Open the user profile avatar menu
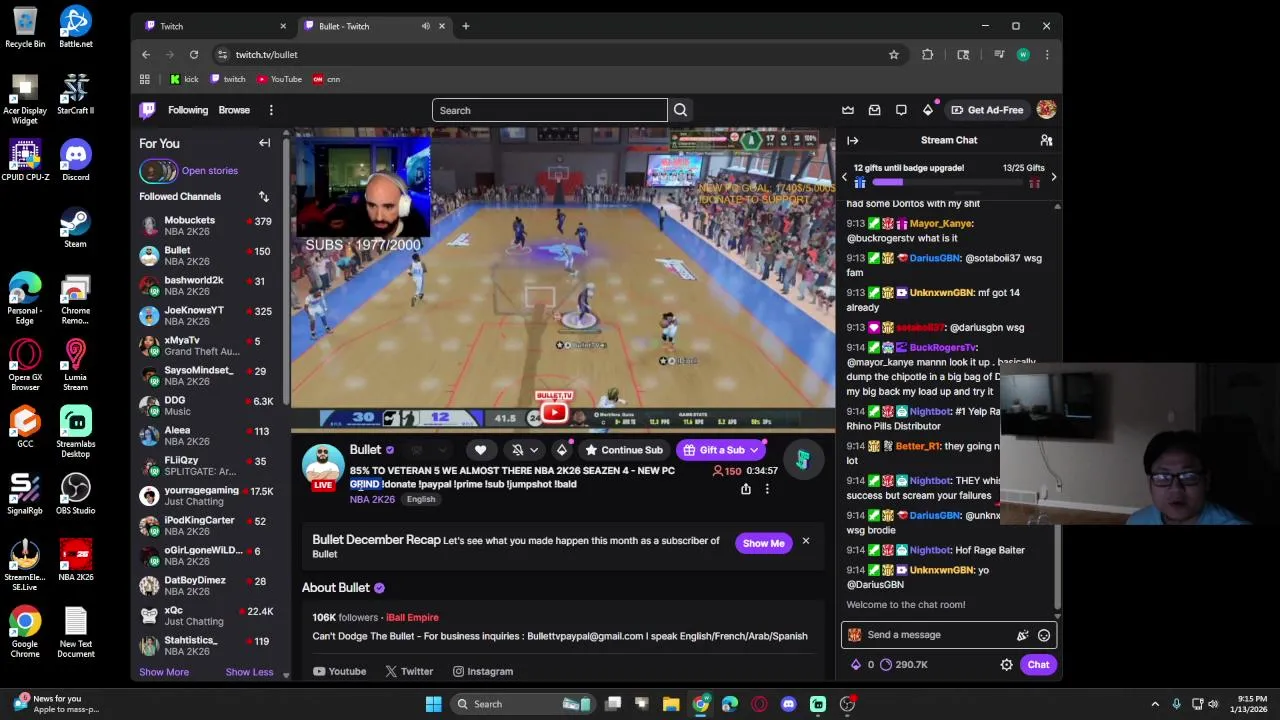Screen dimensions: 1280x720 (x=1046, y=110)
